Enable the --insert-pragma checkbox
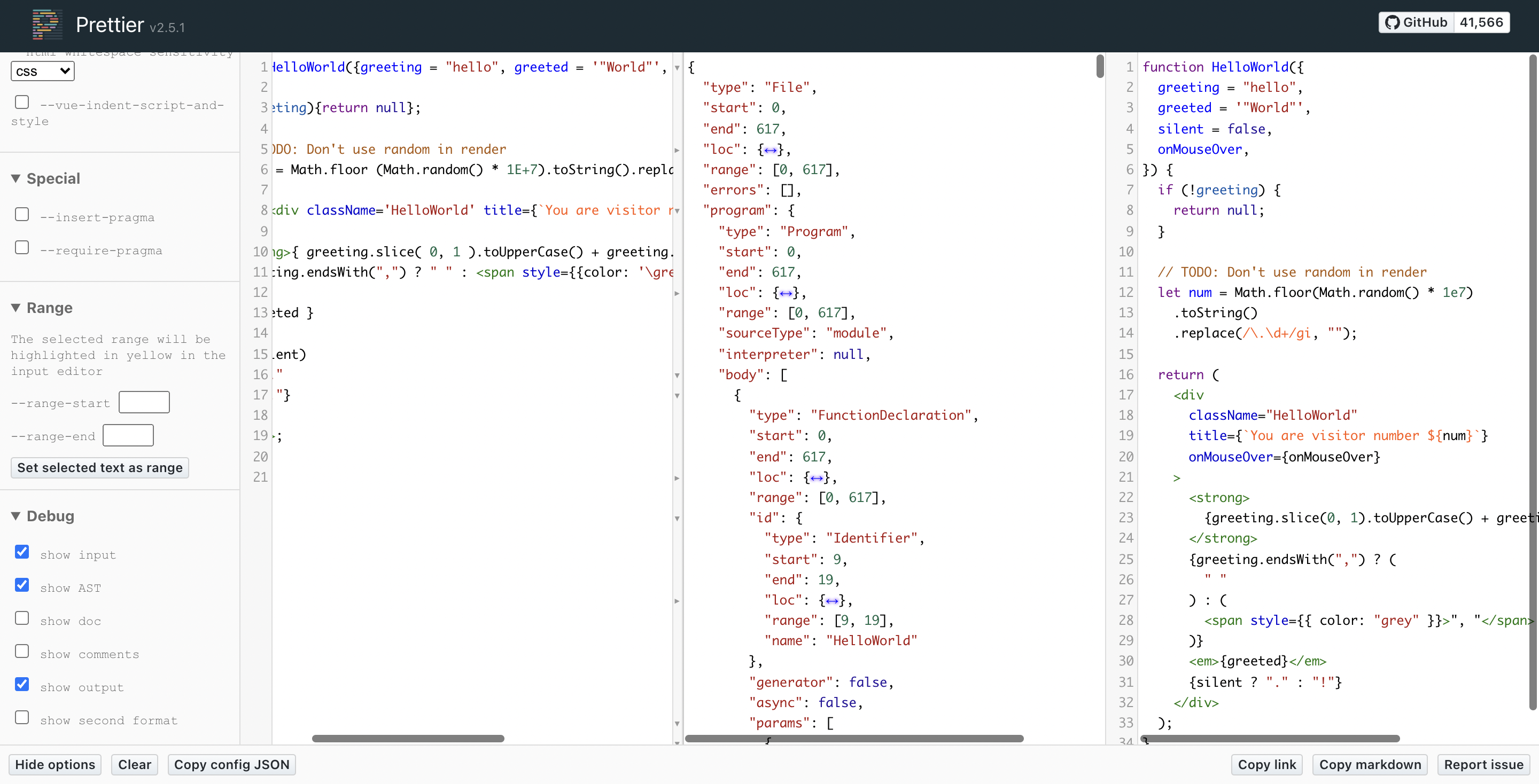The image size is (1539, 784). coord(22,214)
